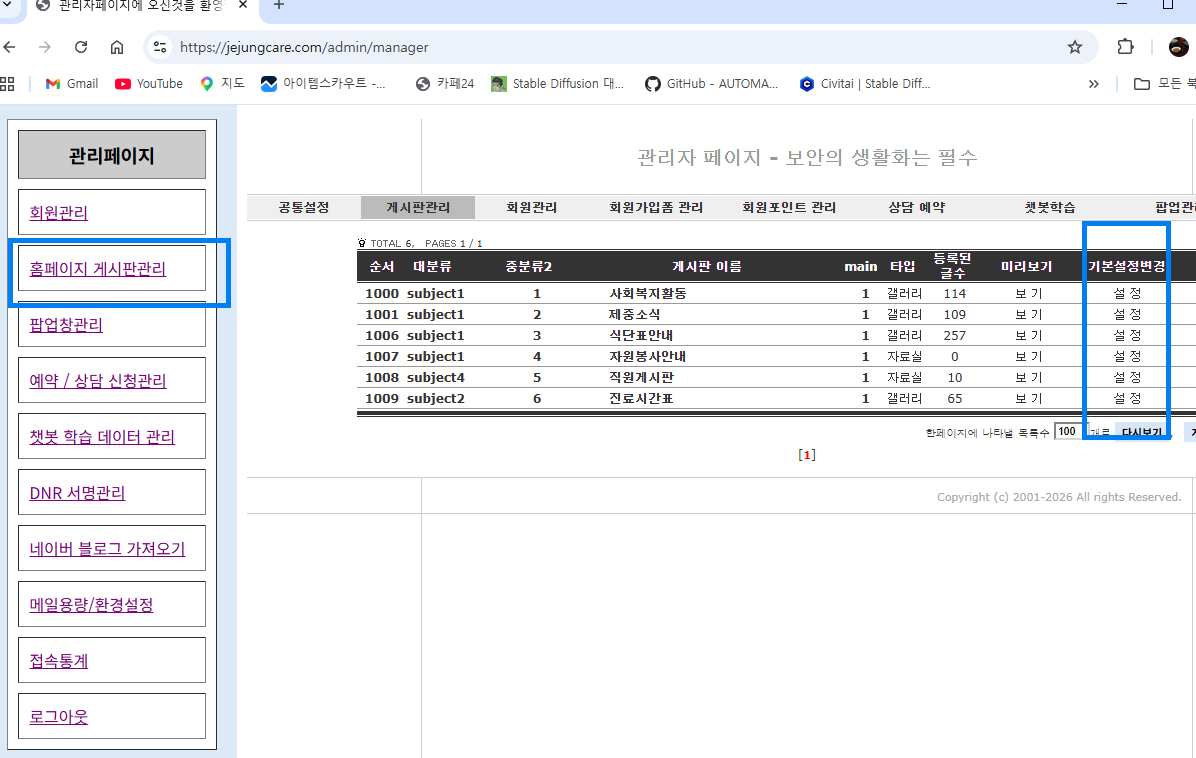This screenshot has width=1196, height=758.
Task: Switch to the 회원포인트 관리 tab
Action: click(x=789, y=207)
